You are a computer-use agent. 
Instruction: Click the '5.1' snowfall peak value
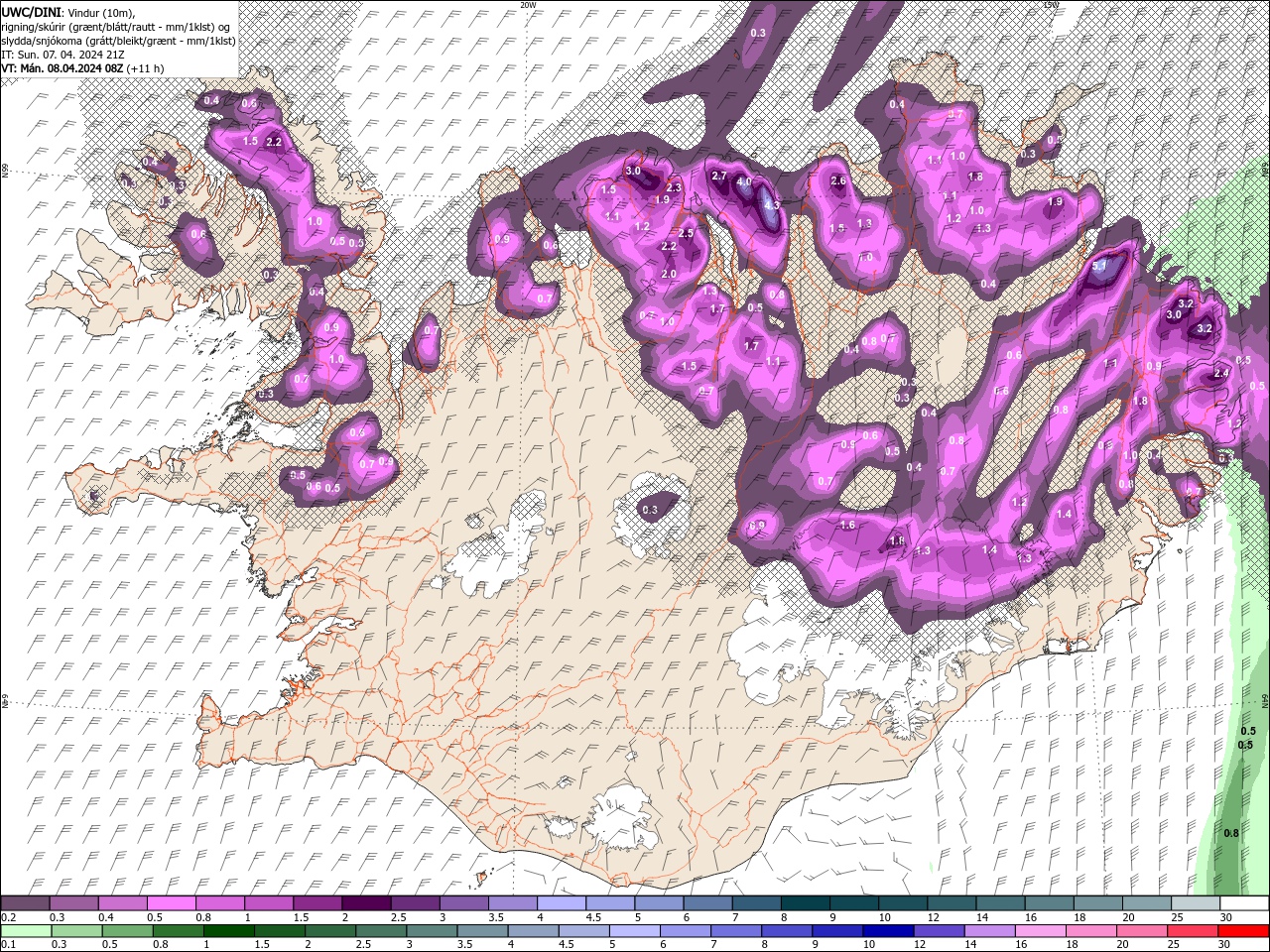pyautogui.click(x=1099, y=267)
